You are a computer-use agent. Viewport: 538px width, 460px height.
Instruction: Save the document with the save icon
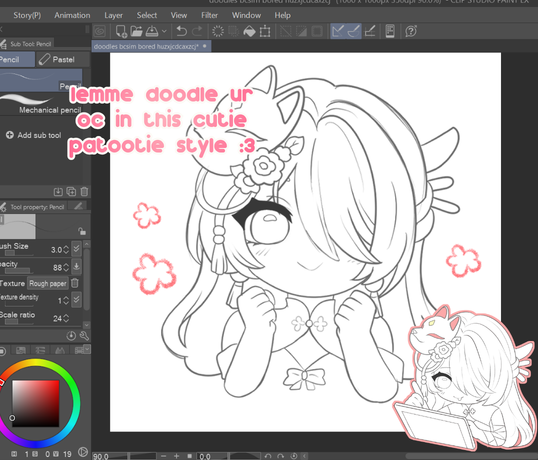point(152,32)
